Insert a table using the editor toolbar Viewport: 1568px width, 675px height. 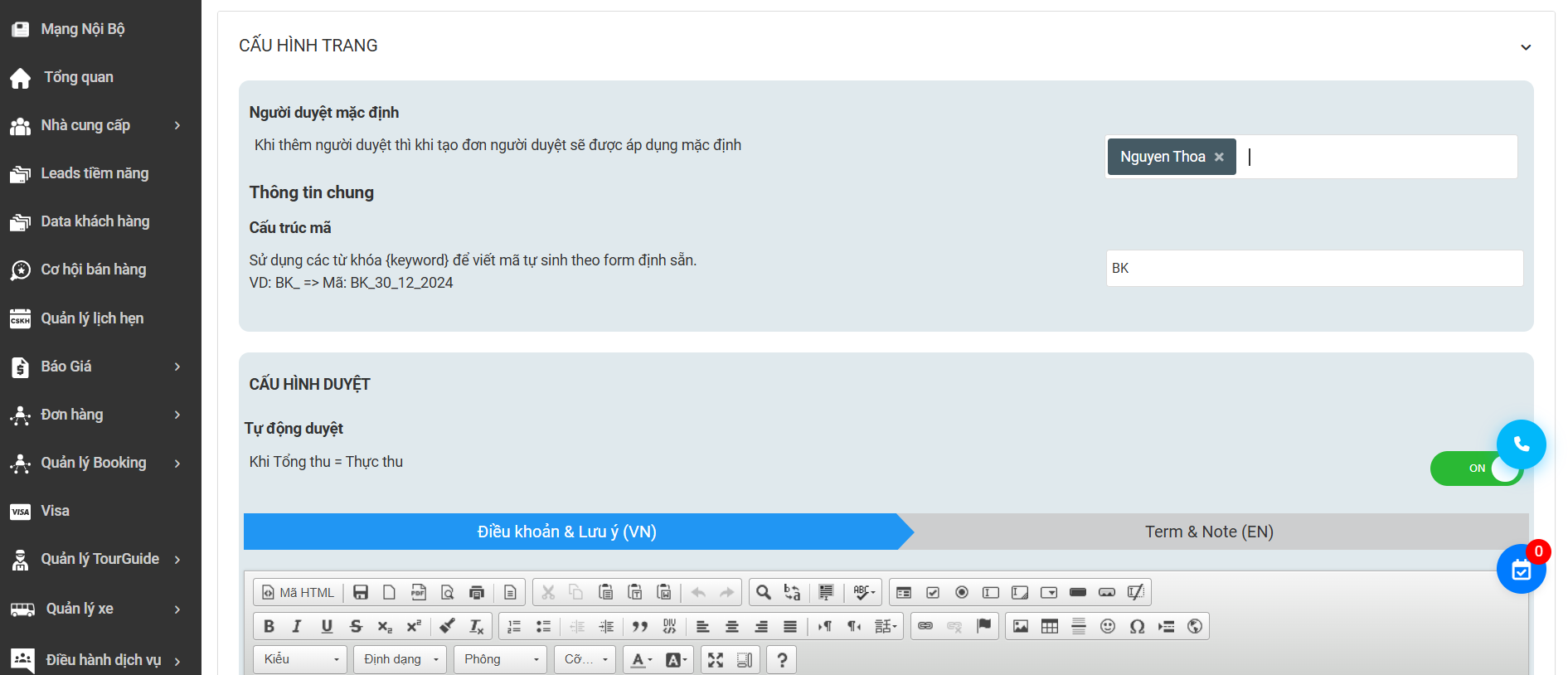tap(1050, 626)
